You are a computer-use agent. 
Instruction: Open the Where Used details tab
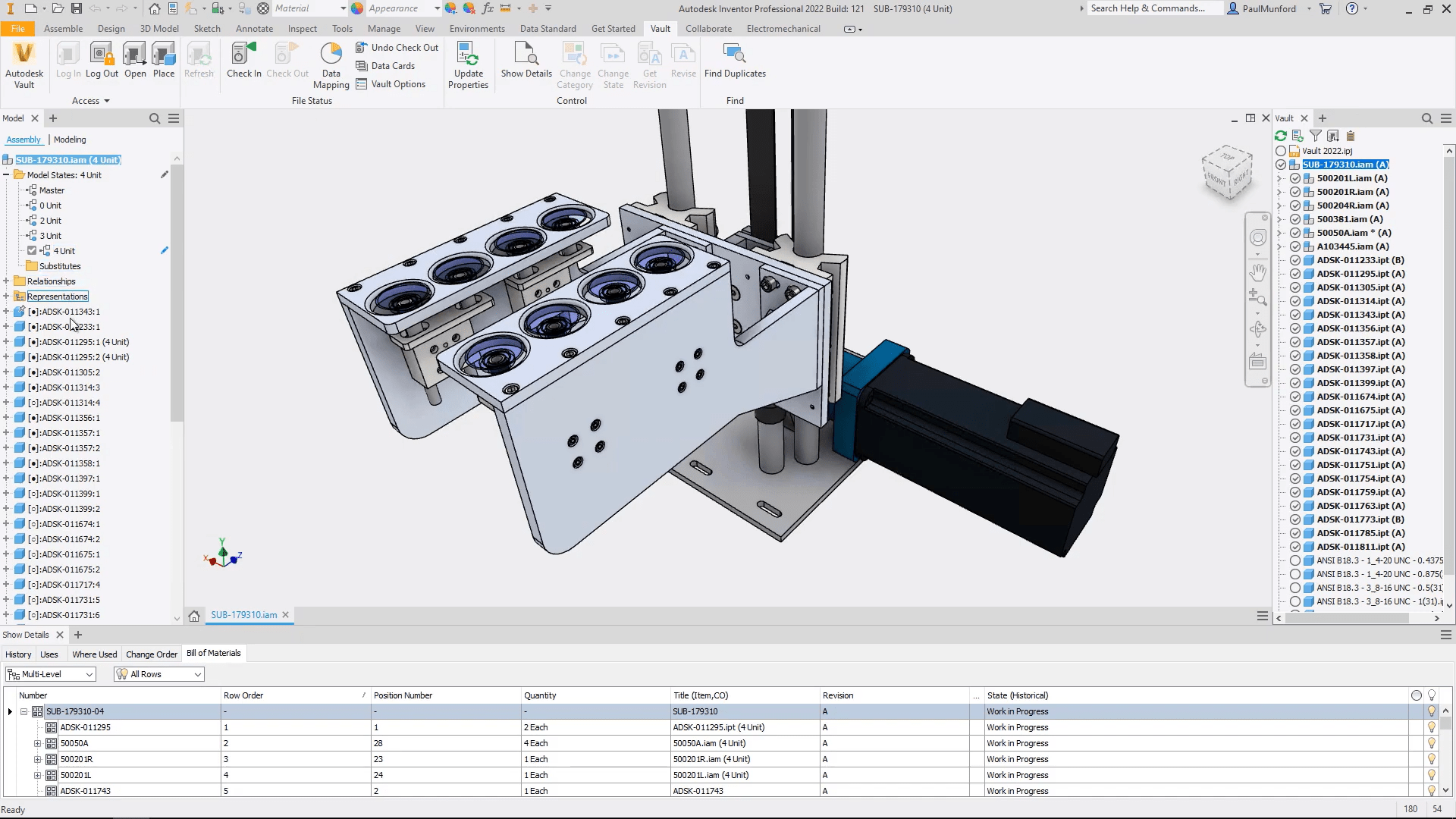pos(94,654)
